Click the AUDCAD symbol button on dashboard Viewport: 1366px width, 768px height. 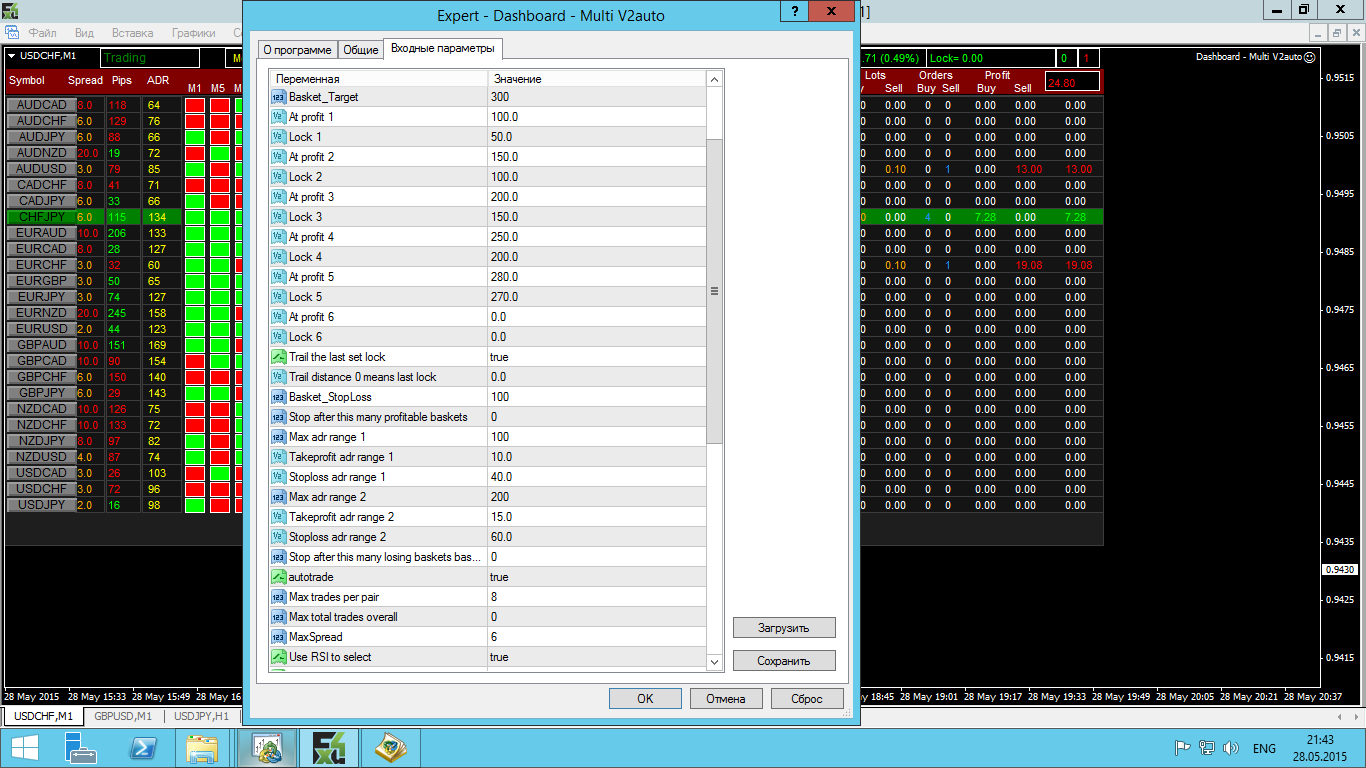click(41, 105)
